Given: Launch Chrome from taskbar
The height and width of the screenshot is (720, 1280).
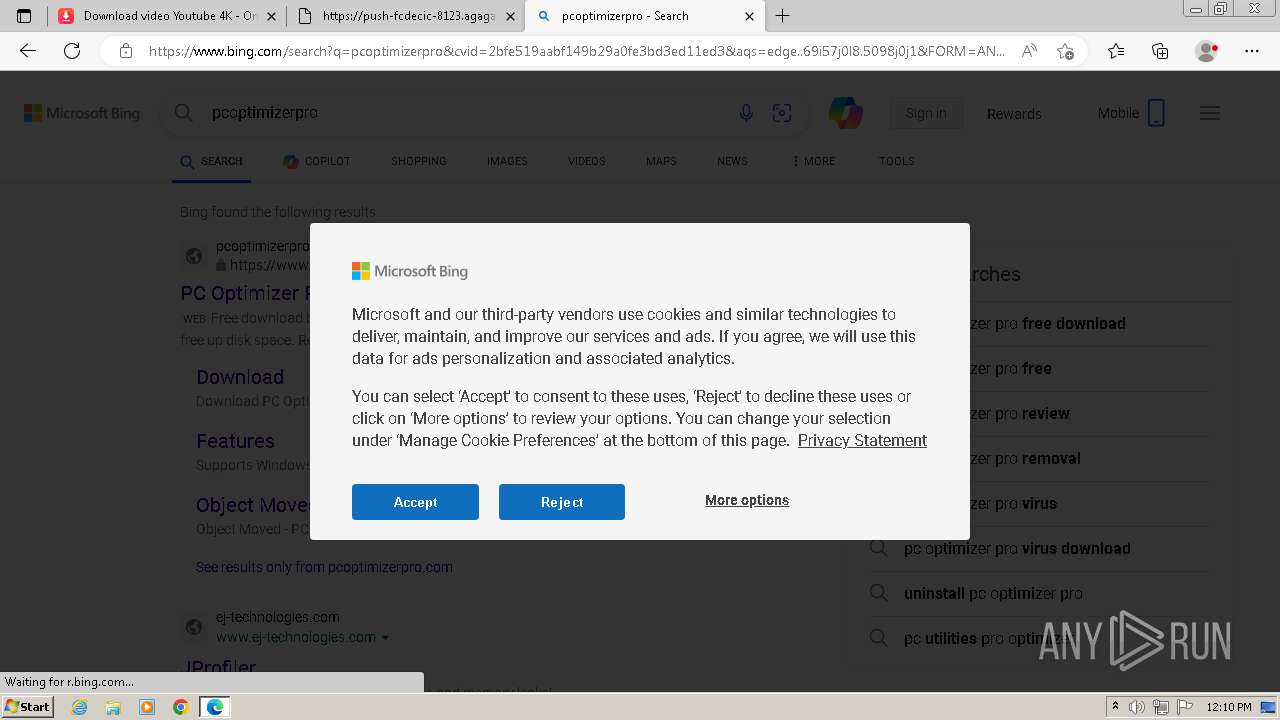Looking at the screenshot, I should pyautogui.click(x=181, y=707).
